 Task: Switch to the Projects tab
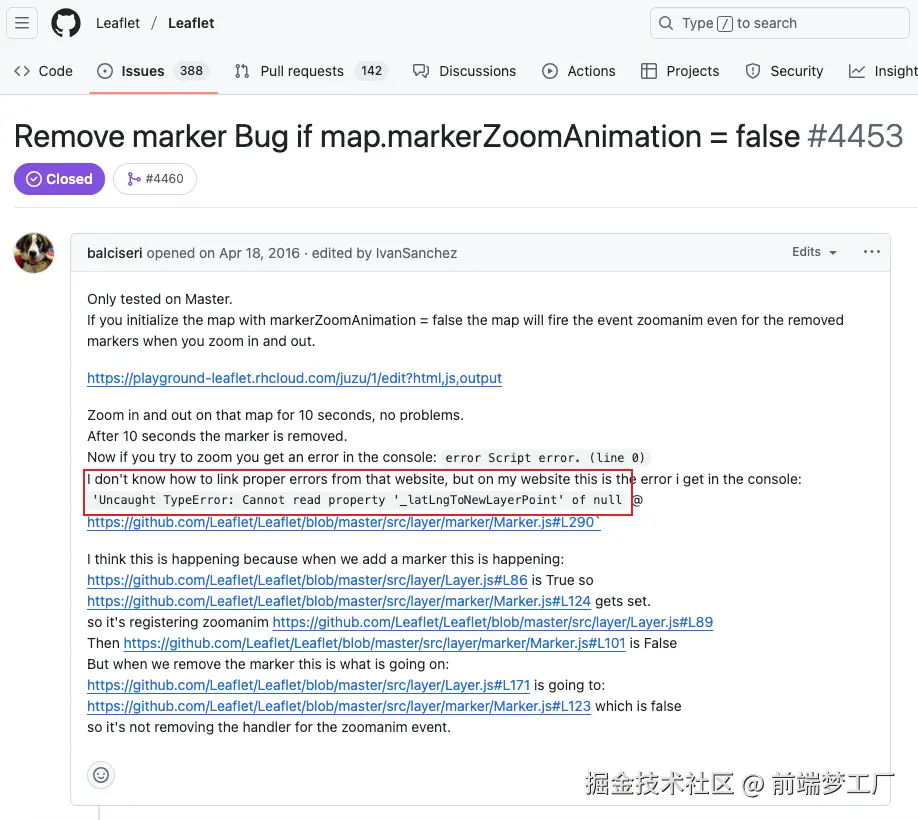click(680, 71)
